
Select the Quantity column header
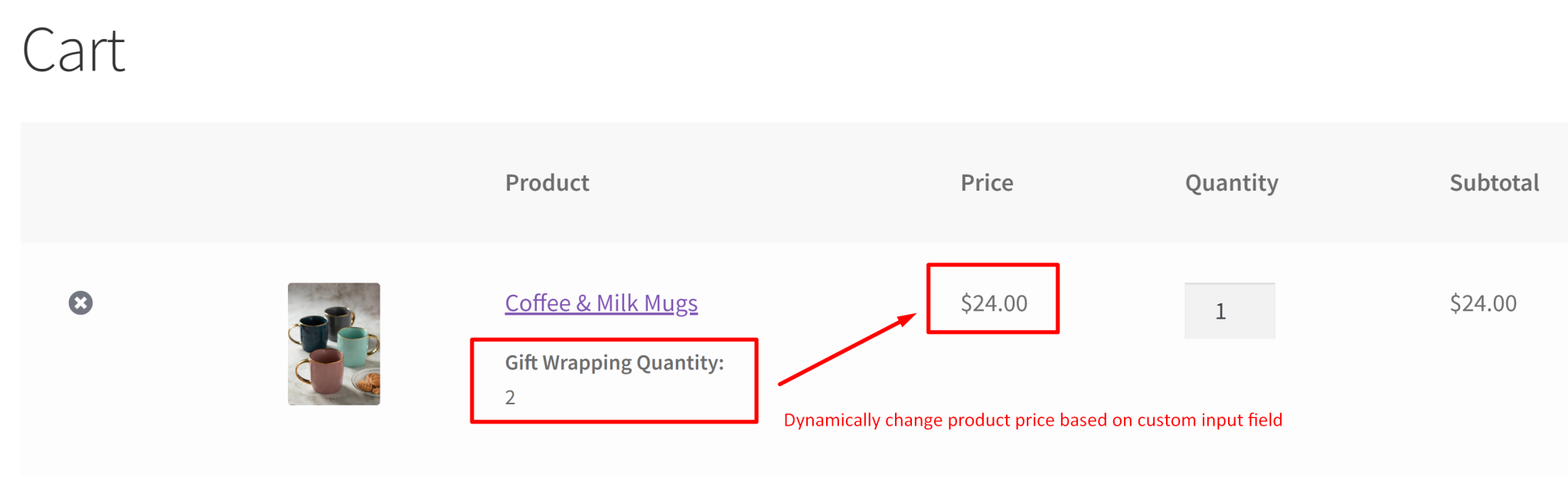point(1230,182)
